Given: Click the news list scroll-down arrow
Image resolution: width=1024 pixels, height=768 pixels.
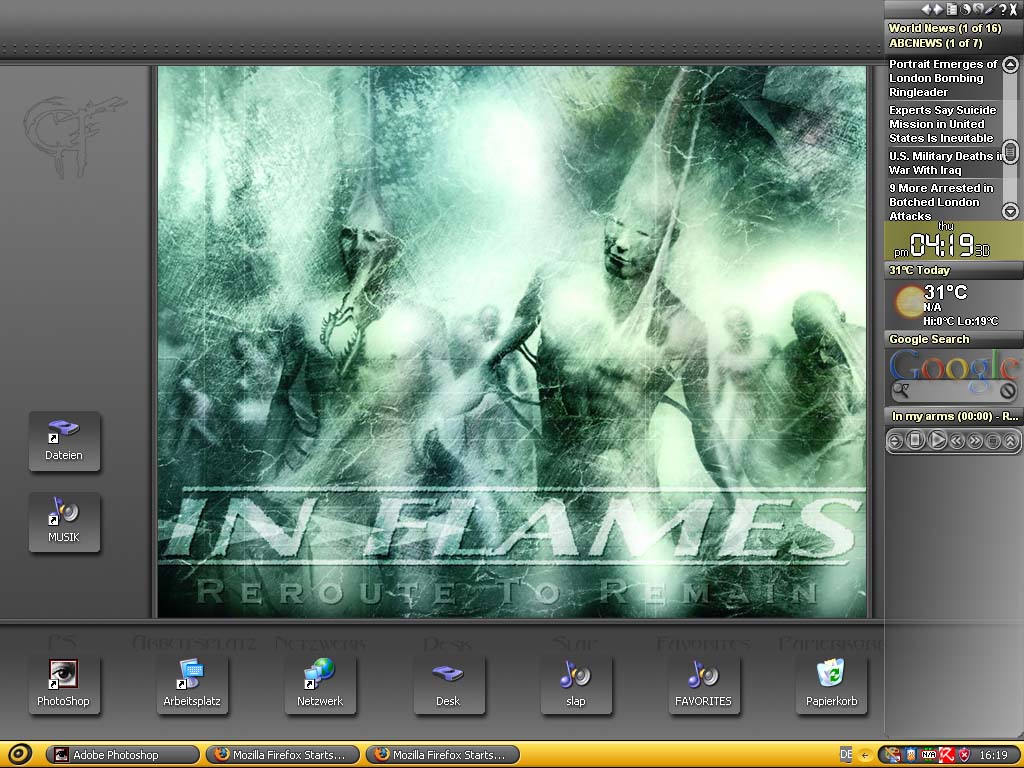Looking at the screenshot, I should 1010,211.
